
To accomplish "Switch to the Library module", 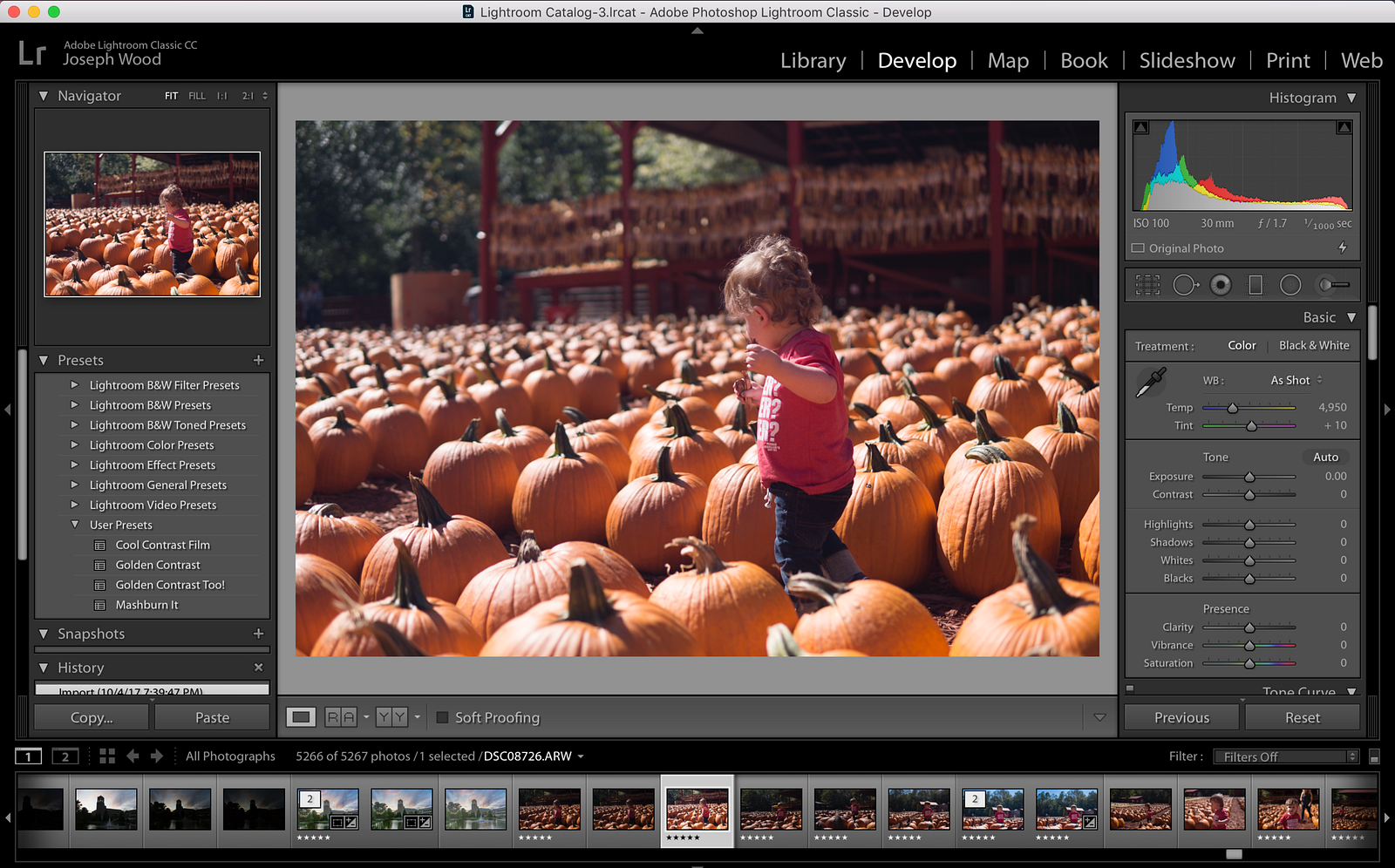I will click(x=813, y=60).
